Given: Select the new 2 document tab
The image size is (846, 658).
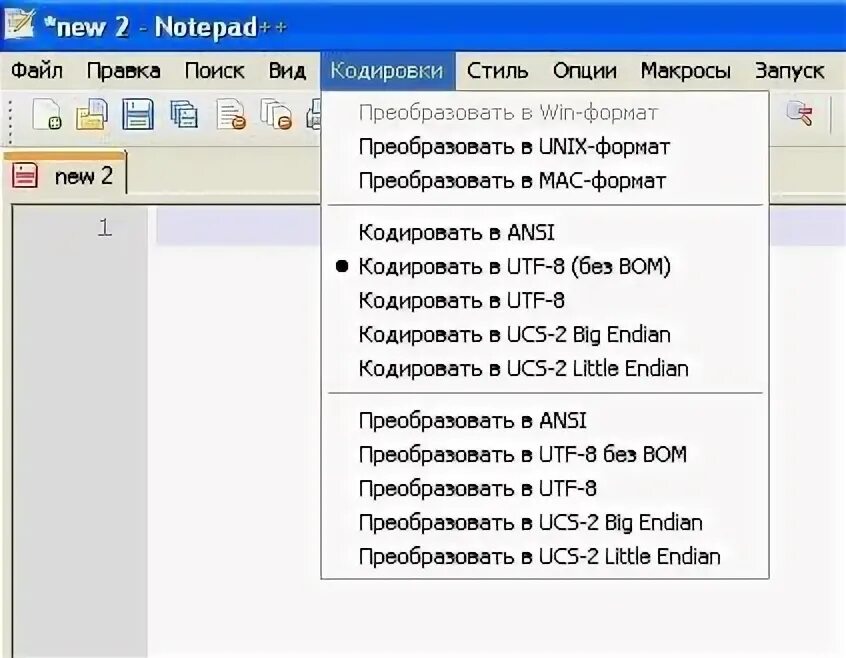Looking at the screenshot, I should [x=64, y=175].
